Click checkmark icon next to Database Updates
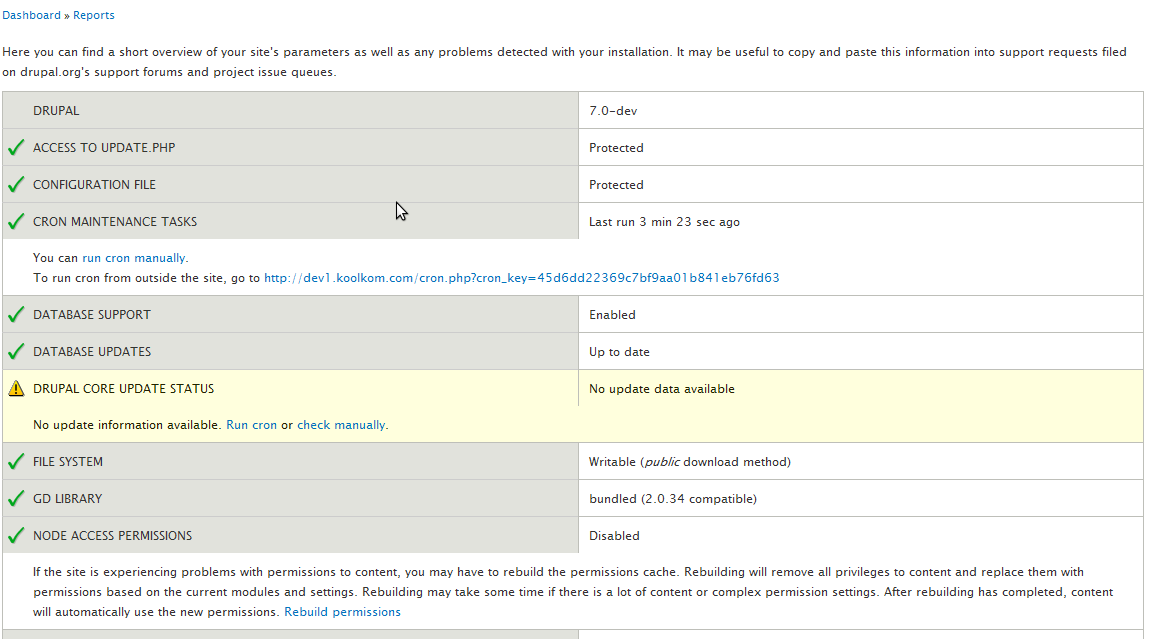The height and width of the screenshot is (639, 1156). [x=16, y=352]
